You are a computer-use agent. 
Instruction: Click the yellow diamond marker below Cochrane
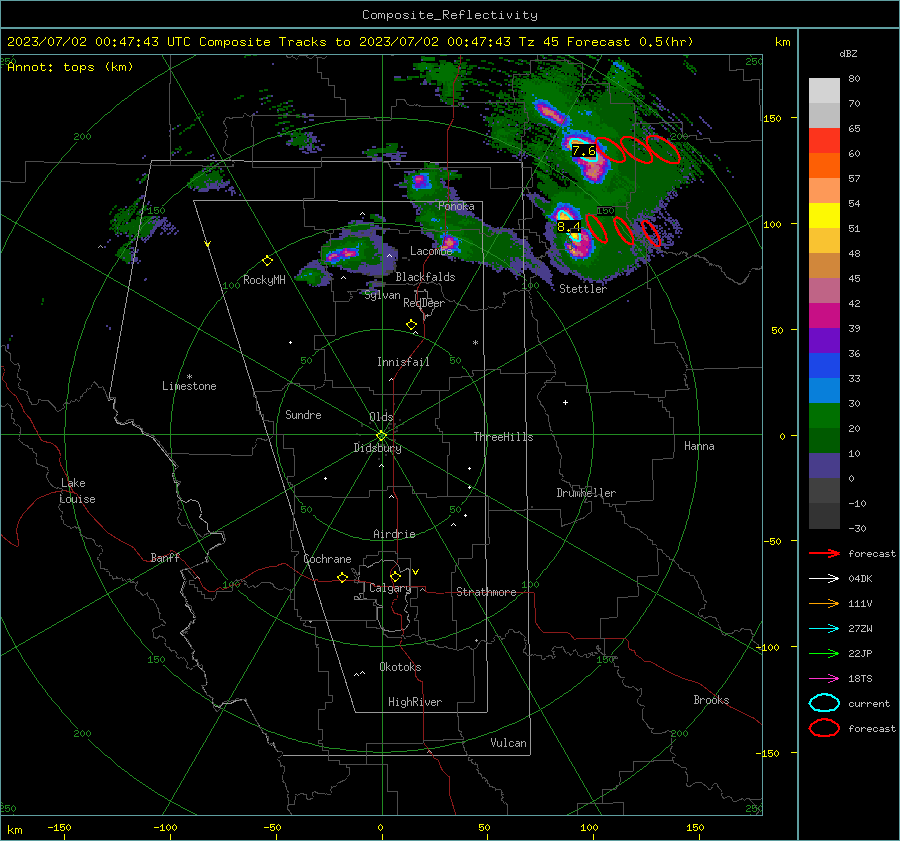(342, 577)
